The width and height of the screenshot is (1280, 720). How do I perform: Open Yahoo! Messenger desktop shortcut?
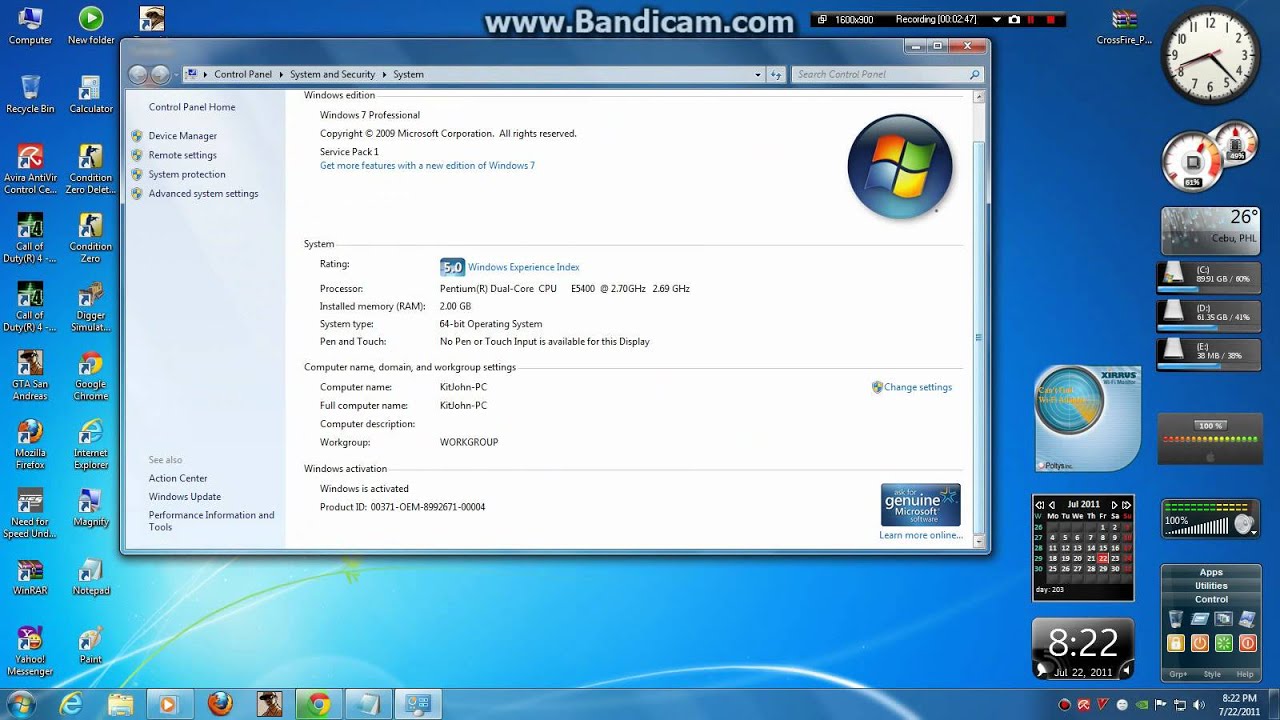click(30, 651)
